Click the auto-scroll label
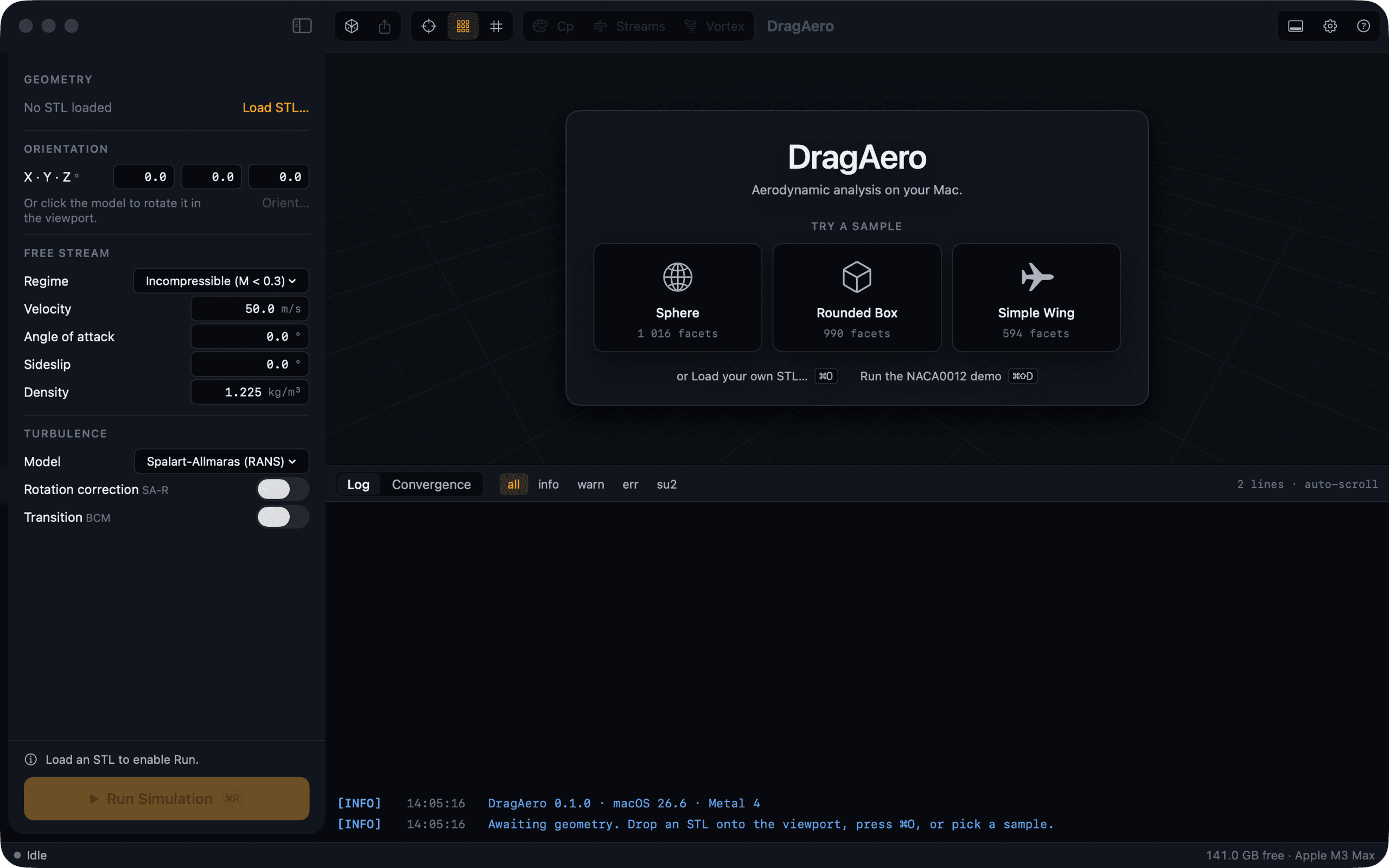Screen dimensions: 1389x868 pos(1341,484)
